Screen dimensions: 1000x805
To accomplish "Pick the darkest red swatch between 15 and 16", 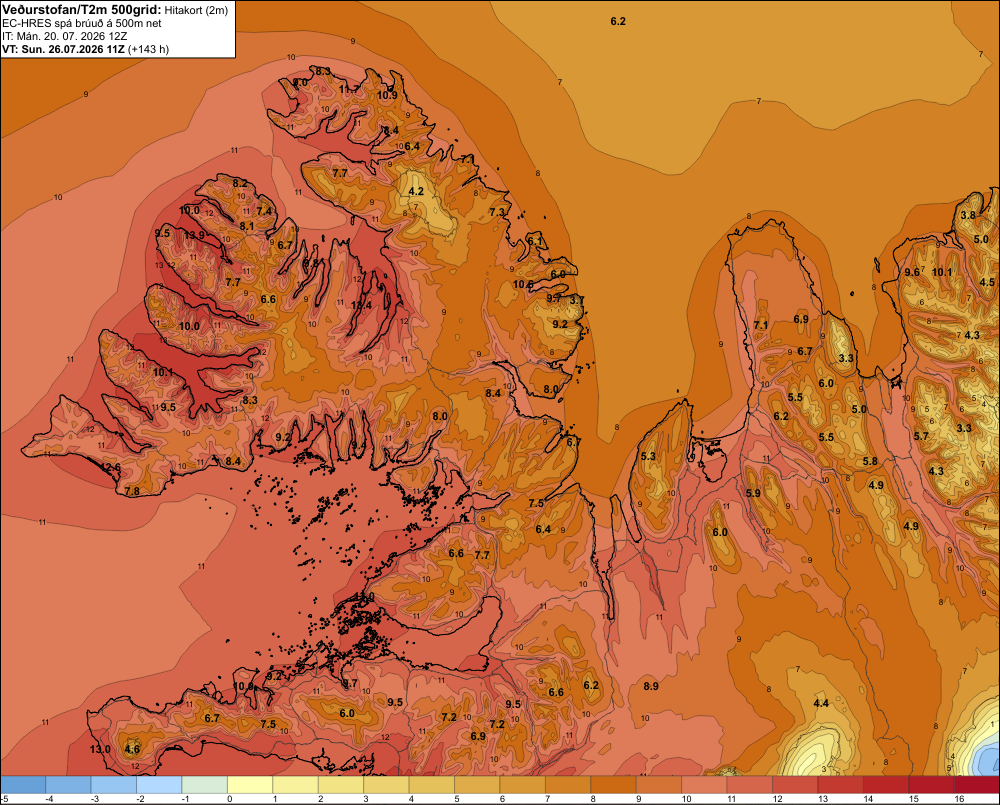I will pyautogui.click(x=931, y=785).
